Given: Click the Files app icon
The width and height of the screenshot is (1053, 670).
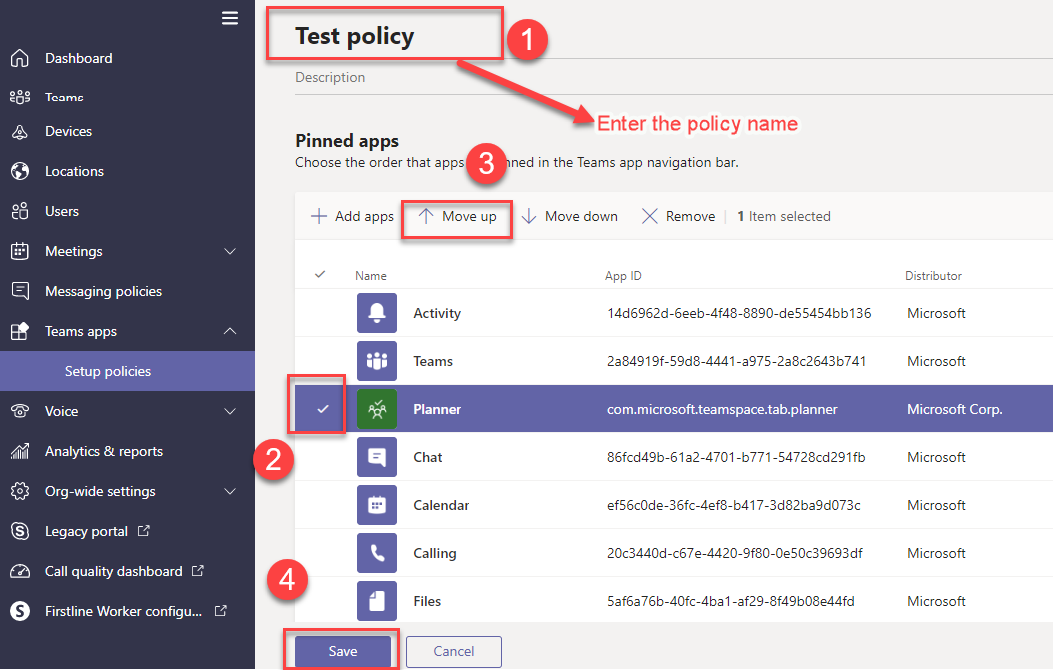Looking at the screenshot, I should (x=377, y=601).
